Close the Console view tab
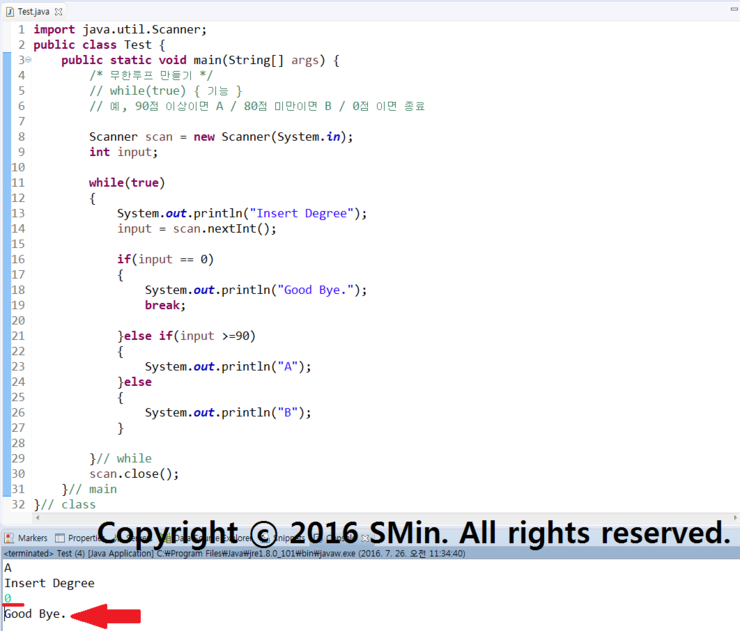This screenshot has height=631, width=740. [x=365, y=538]
